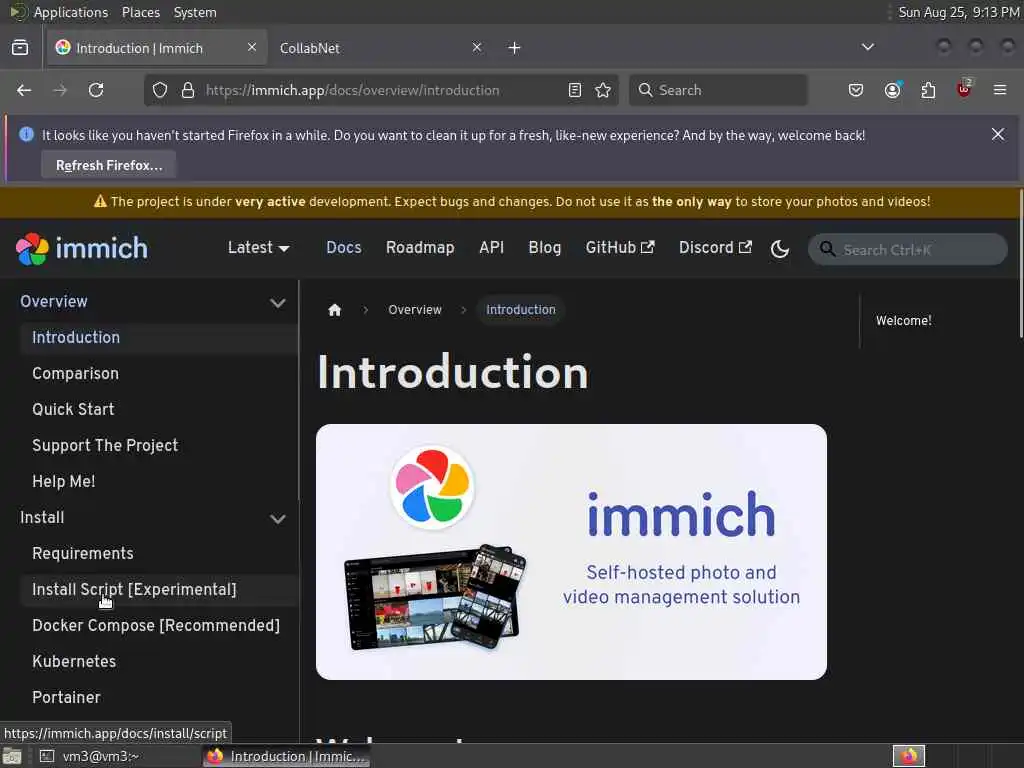
Task: Close the Introduction | Immich tab
Action: pos(252,47)
